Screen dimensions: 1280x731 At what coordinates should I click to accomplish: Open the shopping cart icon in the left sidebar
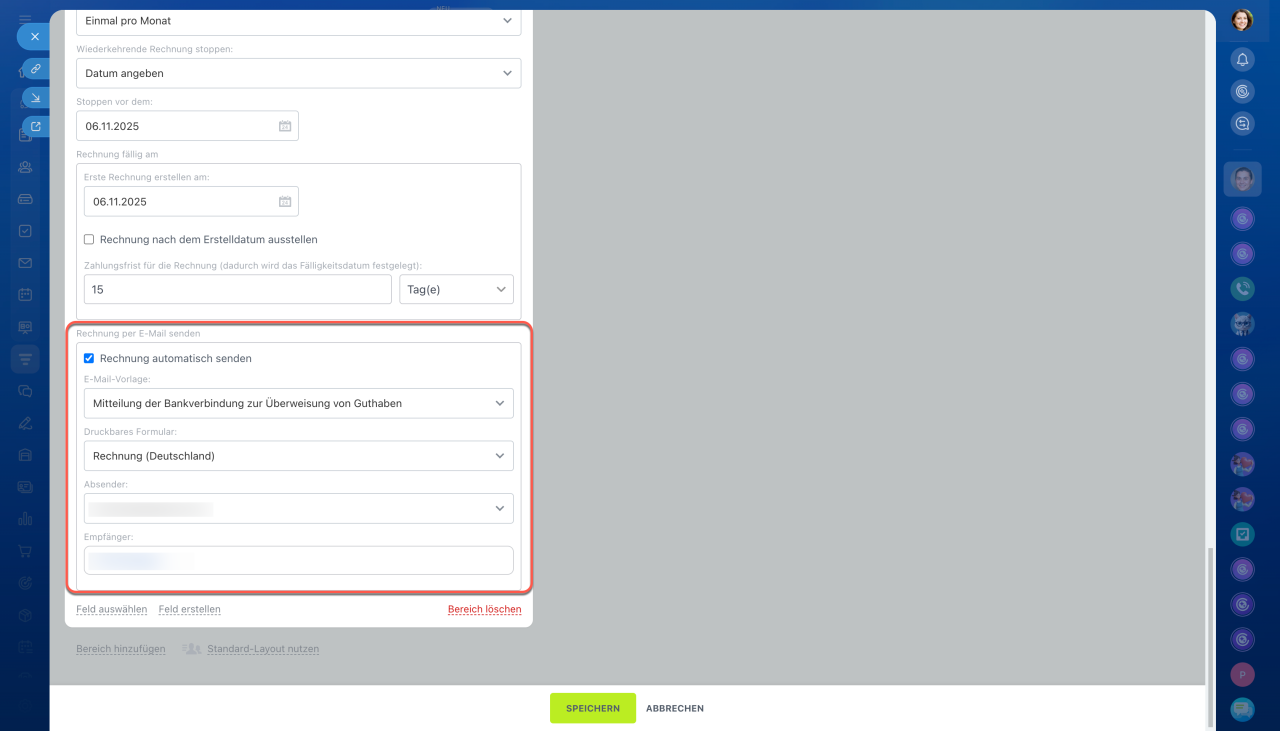pyautogui.click(x=25, y=551)
